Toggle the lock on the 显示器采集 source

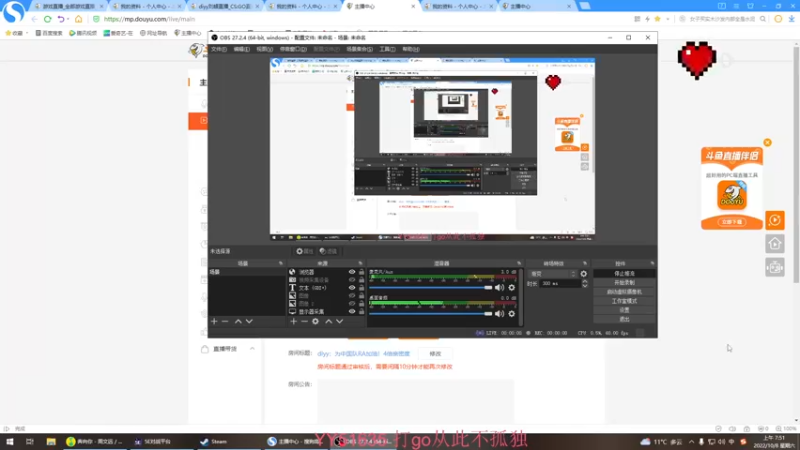(361, 311)
